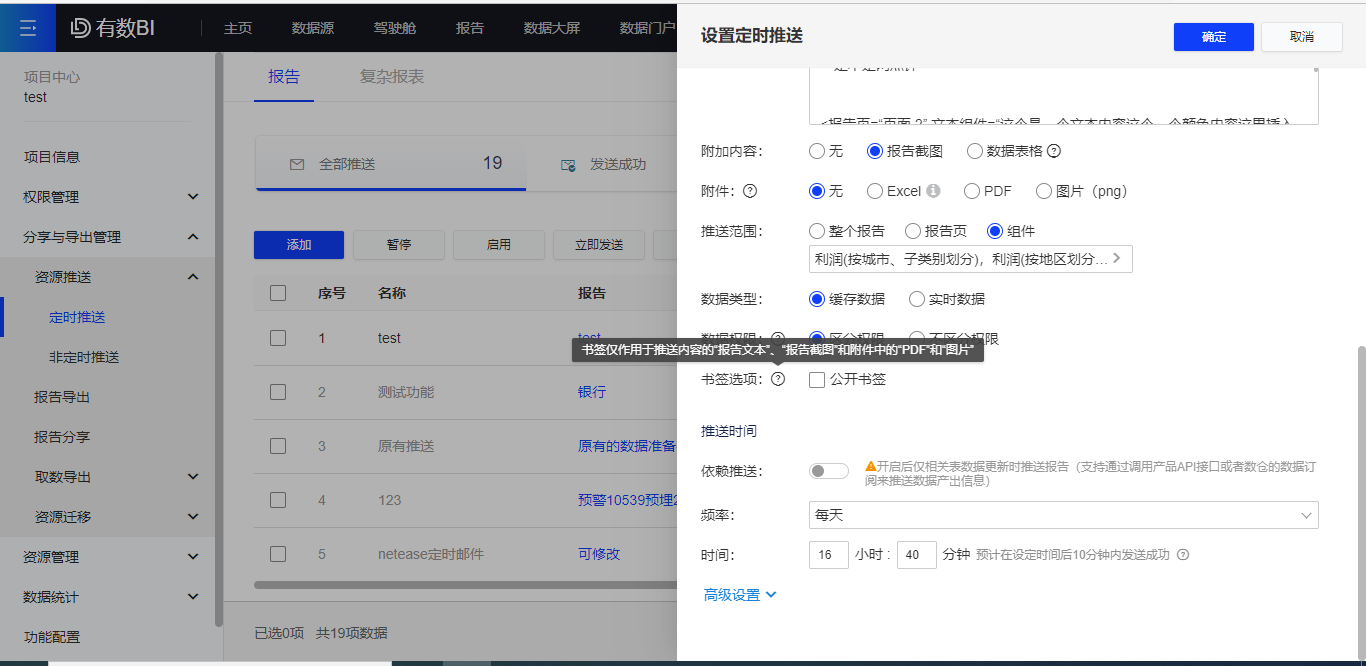Click the hamburger menu icon top-left
Image resolution: width=1366 pixels, height=666 pixels.
(x=27, y=27)
